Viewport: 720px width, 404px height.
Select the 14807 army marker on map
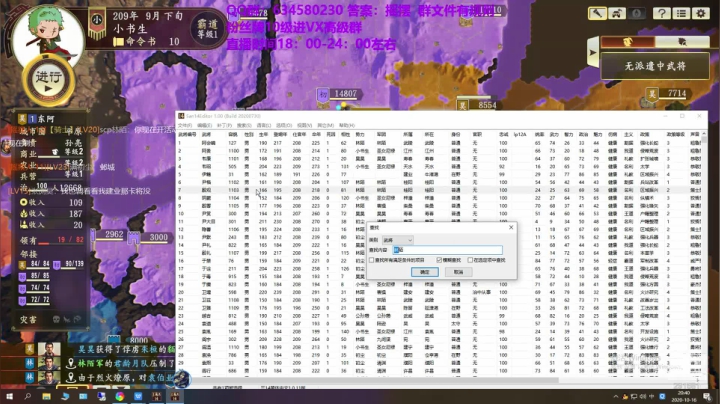point(338,94)
